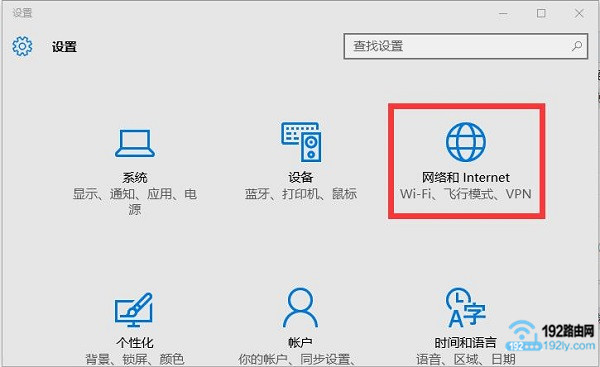Viewport: 600px width, 367px height.
Task: Click the magnifier search icon
Action: pyautogui.click(x=577, y=46)
